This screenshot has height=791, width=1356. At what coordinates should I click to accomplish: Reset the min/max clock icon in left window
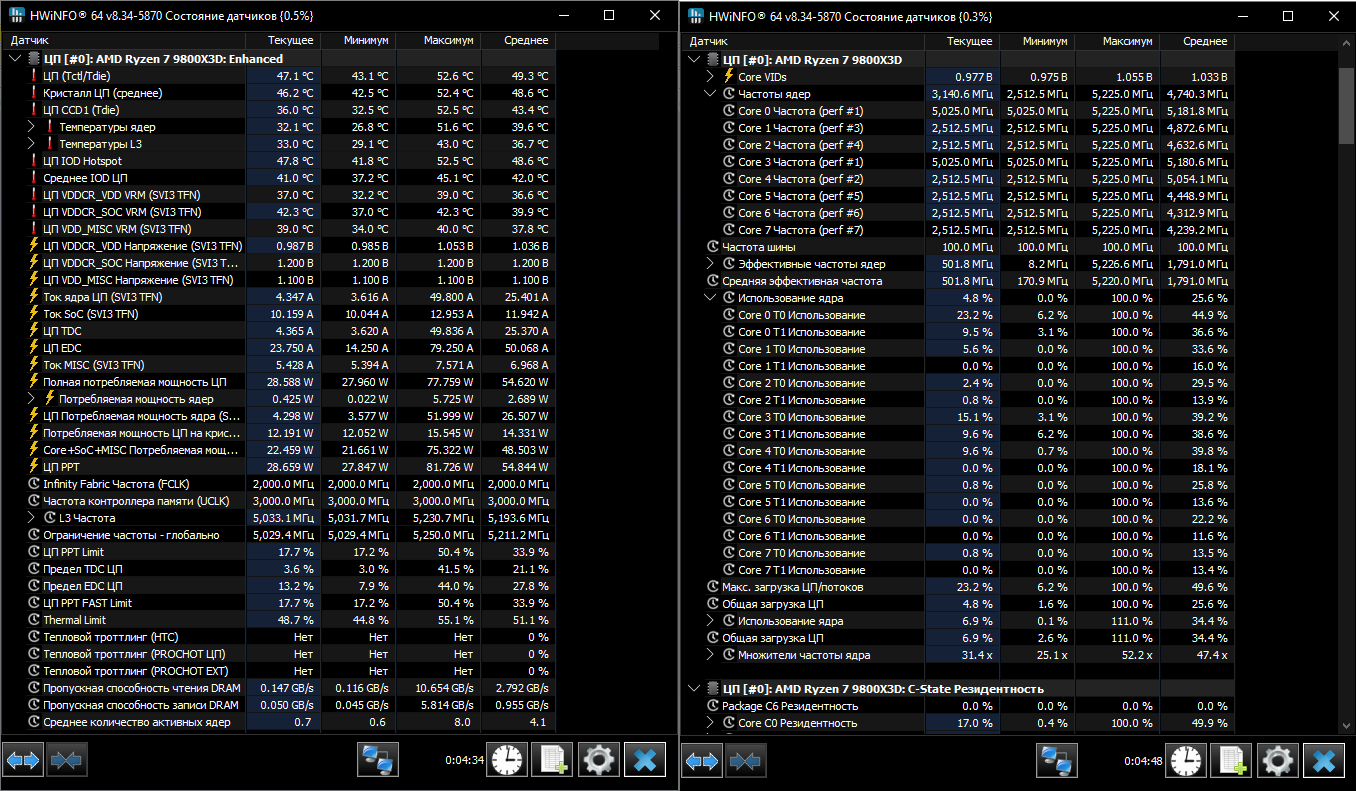506,760
